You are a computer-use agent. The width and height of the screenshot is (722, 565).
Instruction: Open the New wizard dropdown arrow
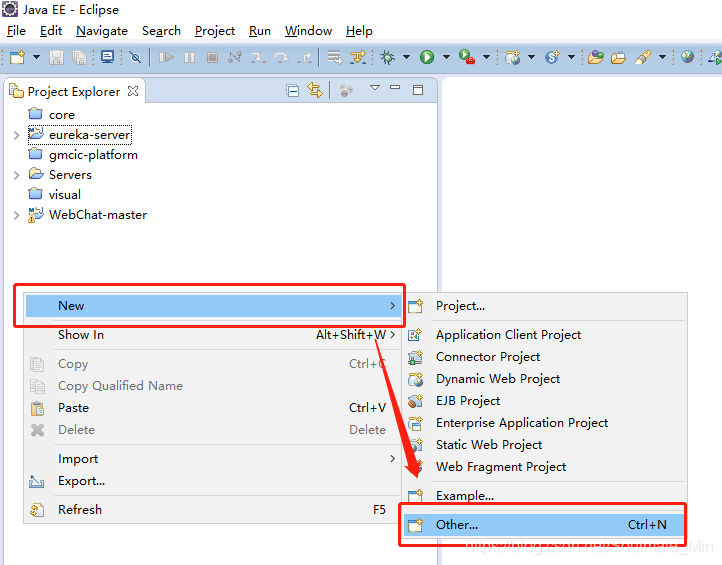(x=36, y=57)
